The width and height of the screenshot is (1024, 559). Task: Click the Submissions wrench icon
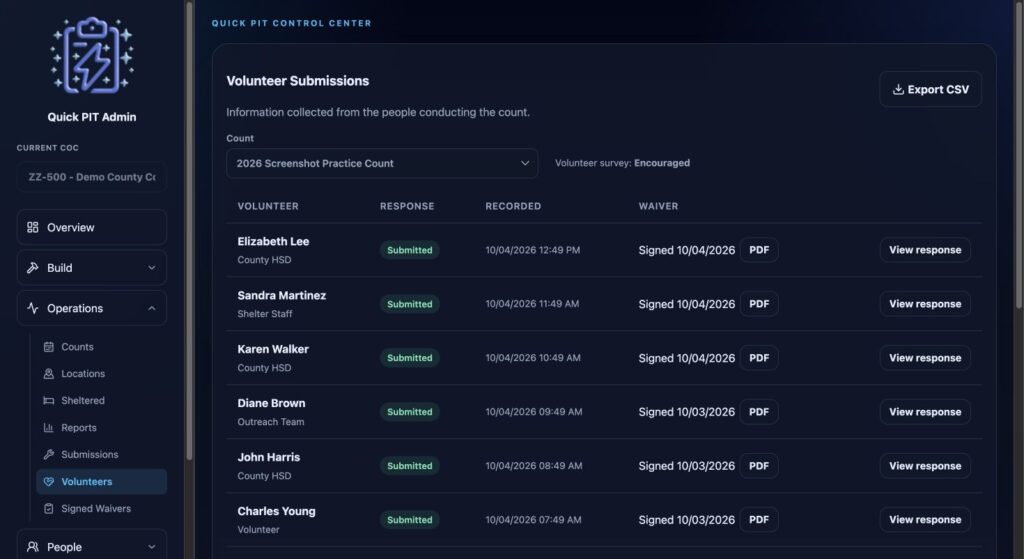(48, 455)
